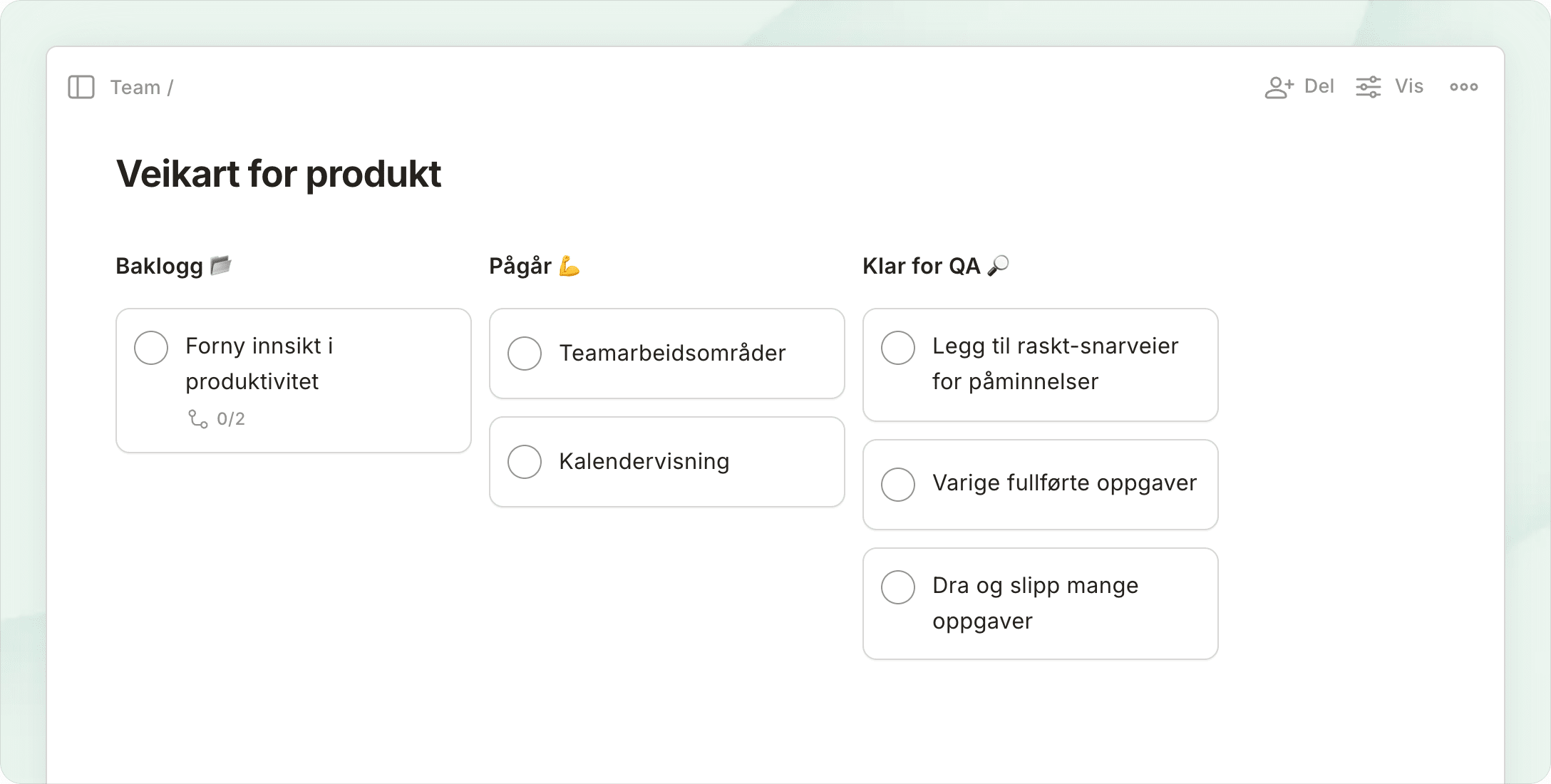Select the Baklogg section heading

pyautogui.click(x=159, y=266)
